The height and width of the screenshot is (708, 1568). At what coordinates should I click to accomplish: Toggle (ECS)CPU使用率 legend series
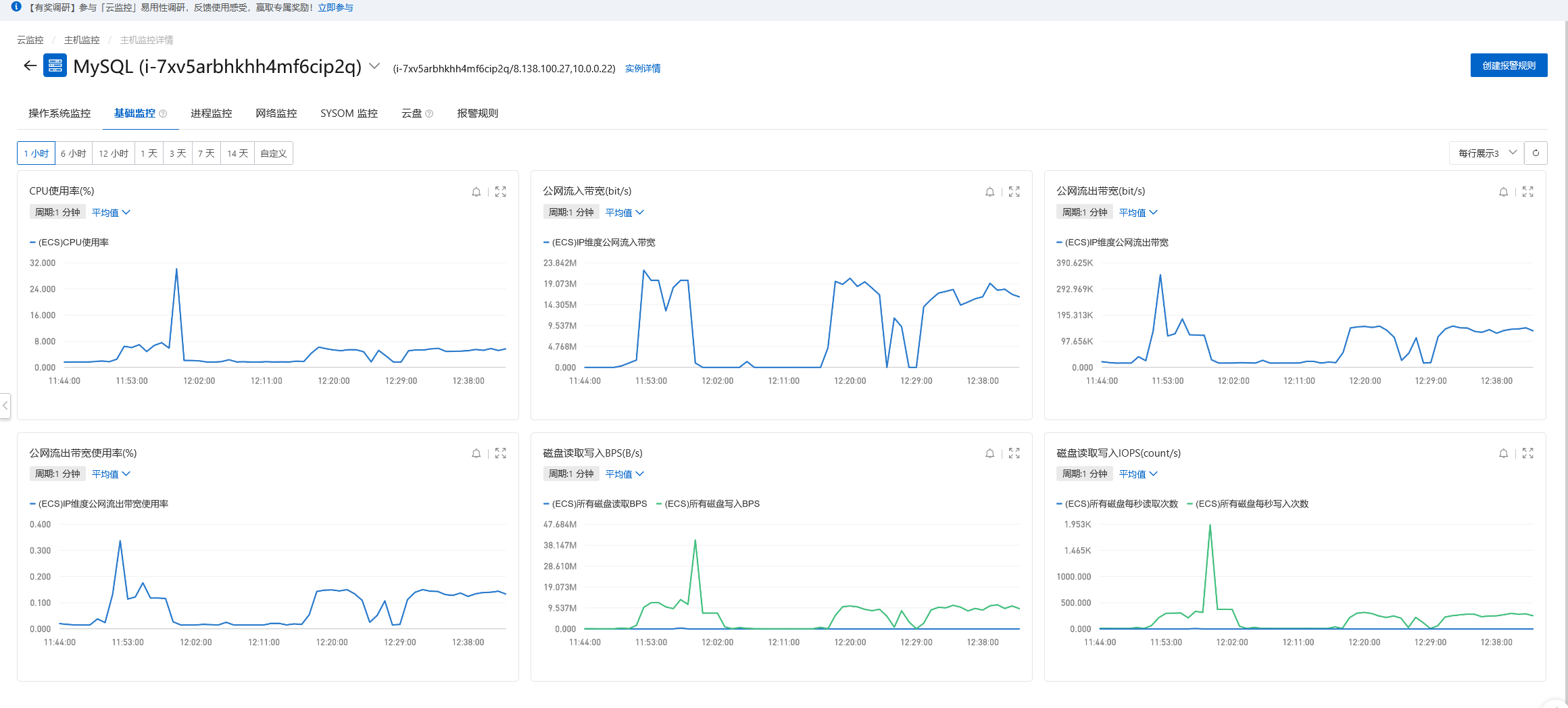70,243
